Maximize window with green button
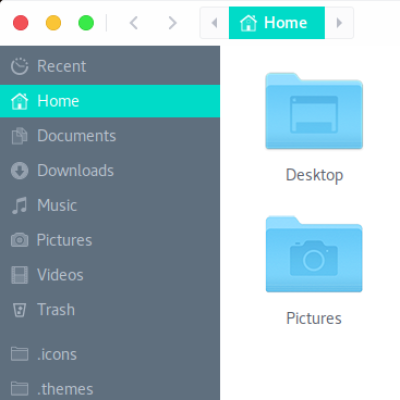Screen dimensions: 400x400 point(86,23)
